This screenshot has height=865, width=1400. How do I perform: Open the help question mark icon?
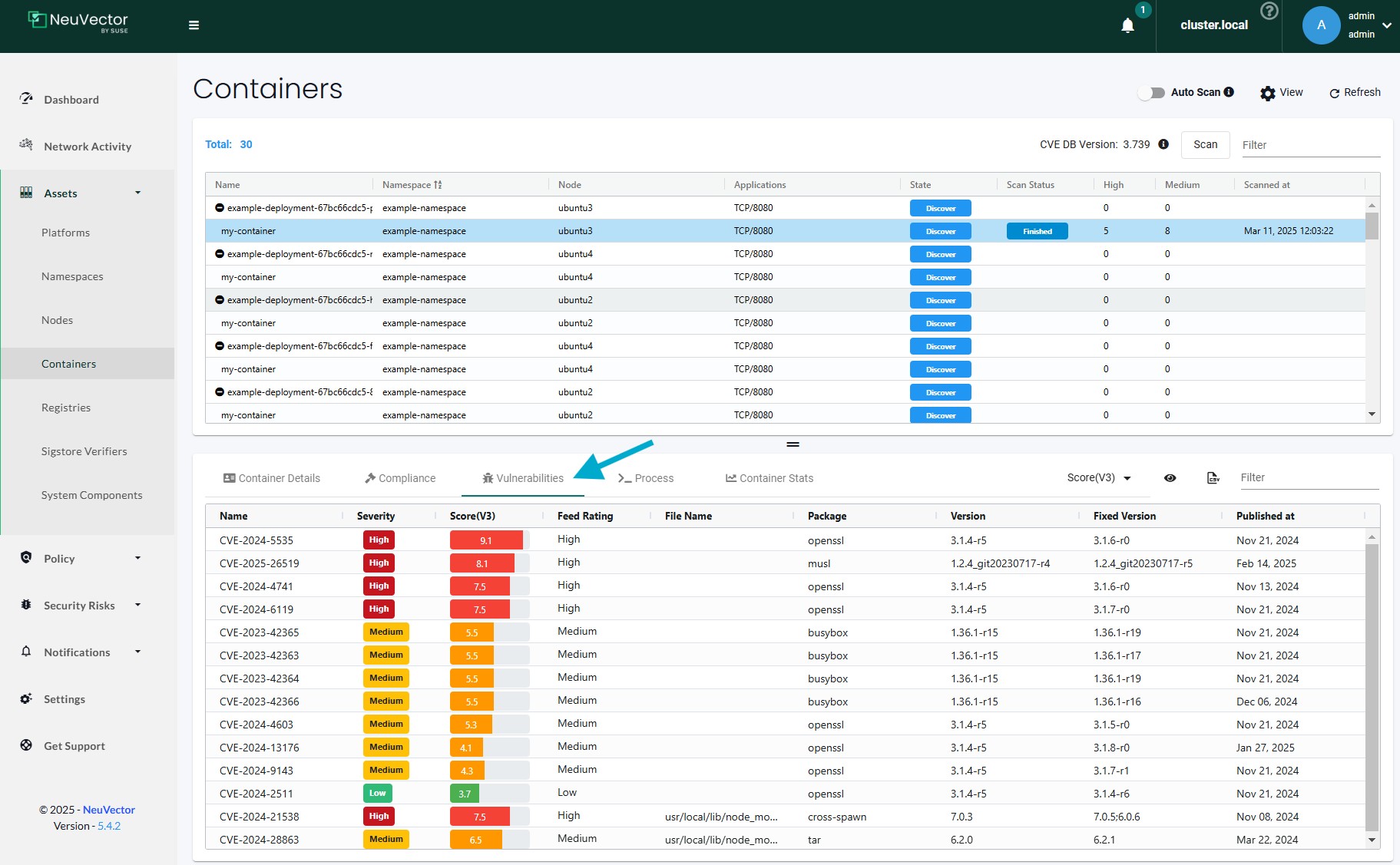point(1269,11)
